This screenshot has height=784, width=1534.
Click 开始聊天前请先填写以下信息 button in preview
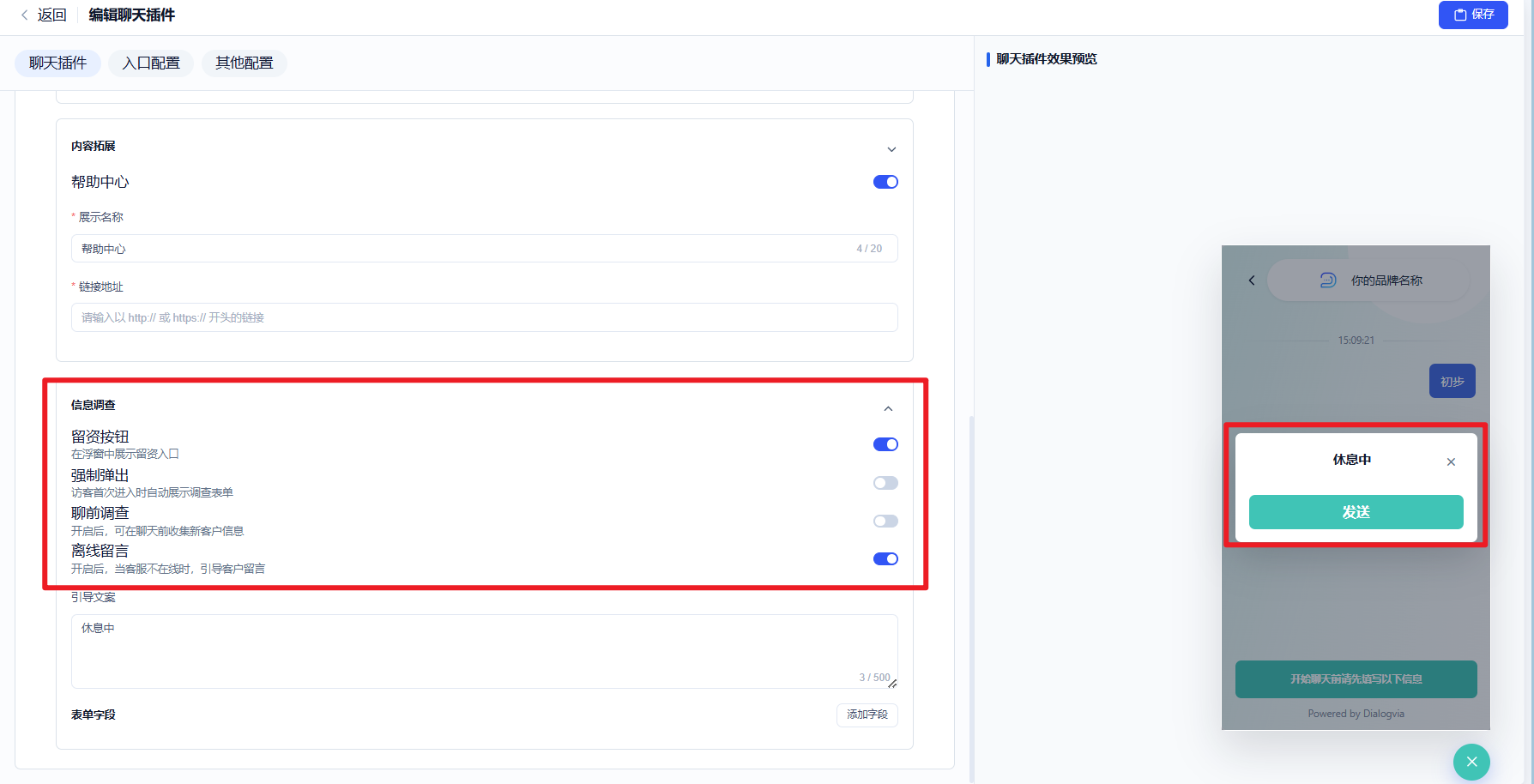click(1356, 679)
